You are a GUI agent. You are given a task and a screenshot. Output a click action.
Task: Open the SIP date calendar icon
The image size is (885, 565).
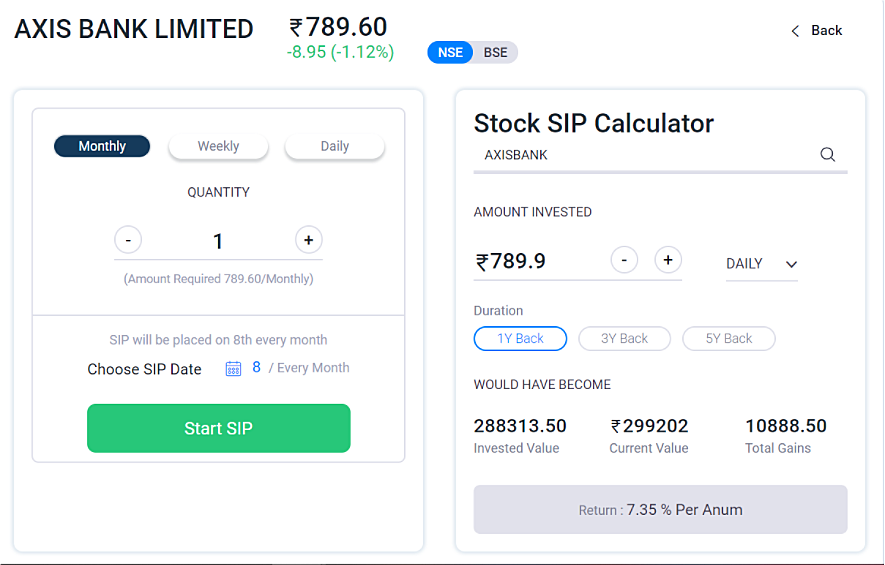[233, 369]
